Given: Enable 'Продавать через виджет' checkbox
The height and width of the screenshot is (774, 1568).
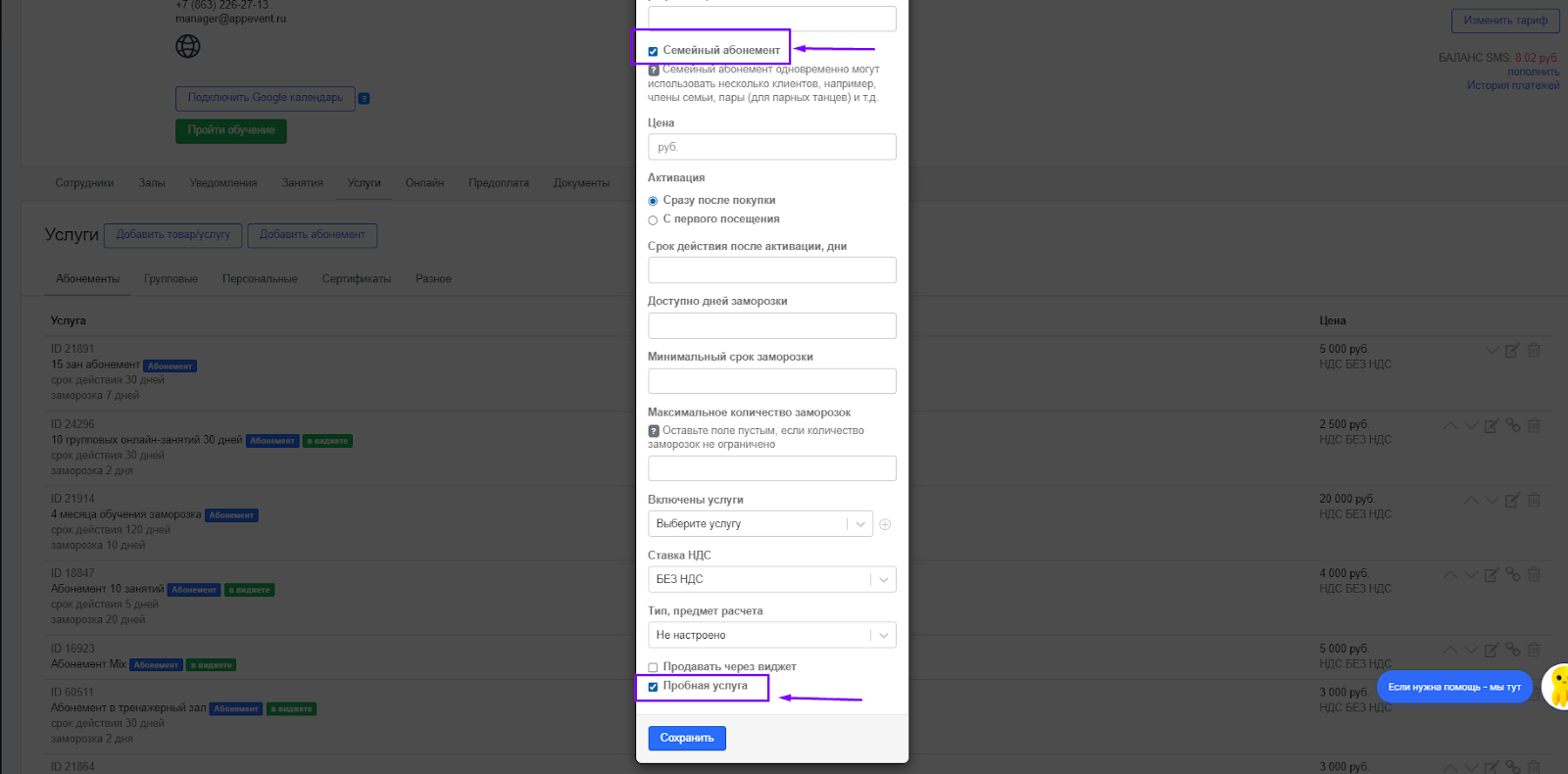Looking at the screenshot, I should click(653, 667).
